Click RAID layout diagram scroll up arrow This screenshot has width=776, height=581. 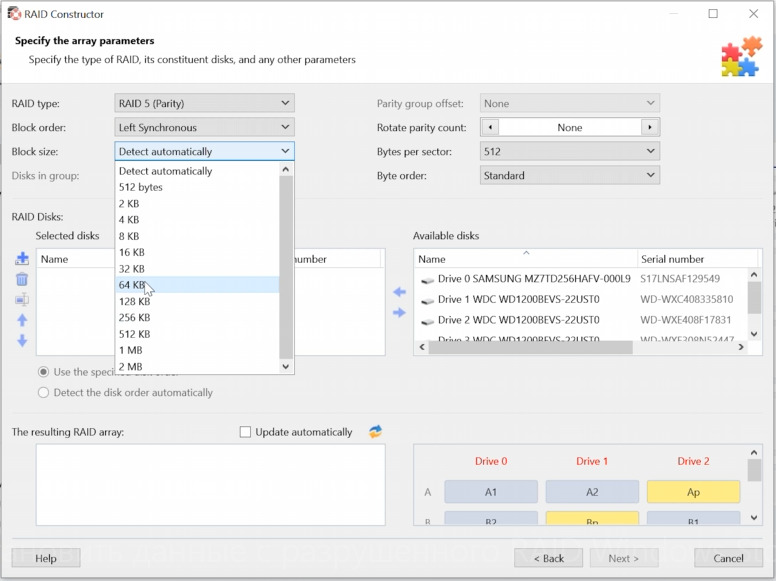point(754,452)
